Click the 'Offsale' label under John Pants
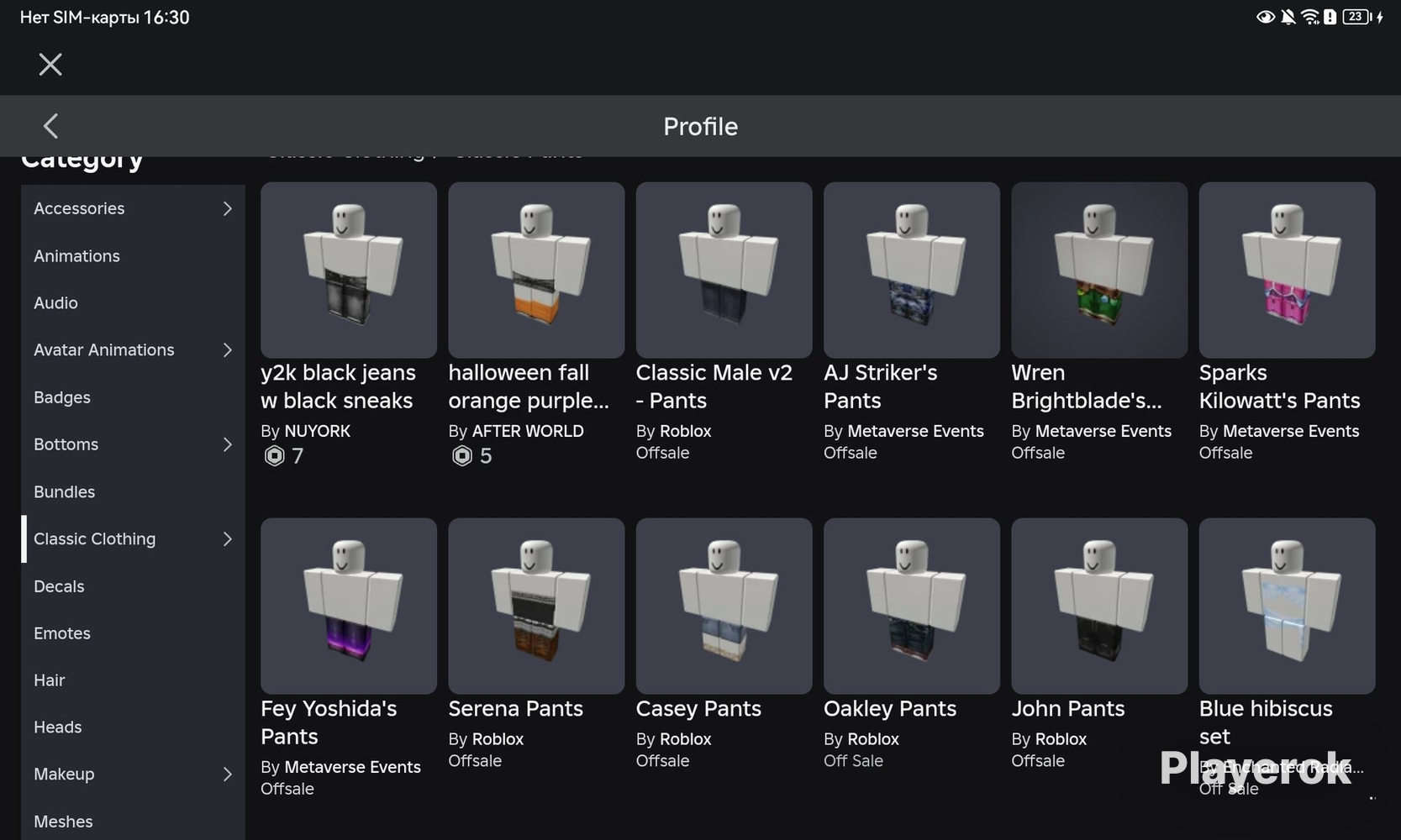Screen dimensions: 1401x840 1038,761
